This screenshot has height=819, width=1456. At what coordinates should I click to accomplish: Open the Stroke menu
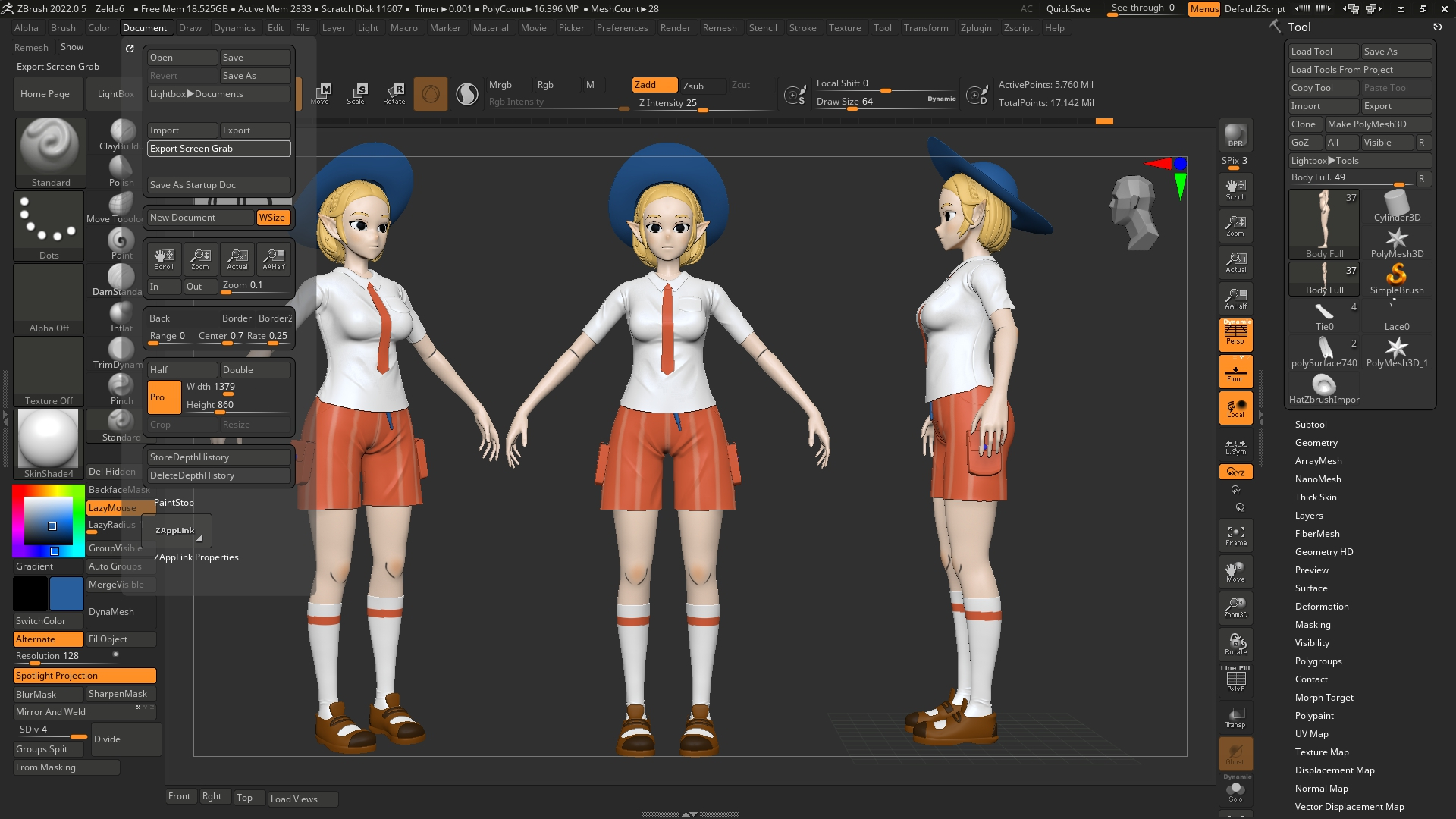point(802,28)
